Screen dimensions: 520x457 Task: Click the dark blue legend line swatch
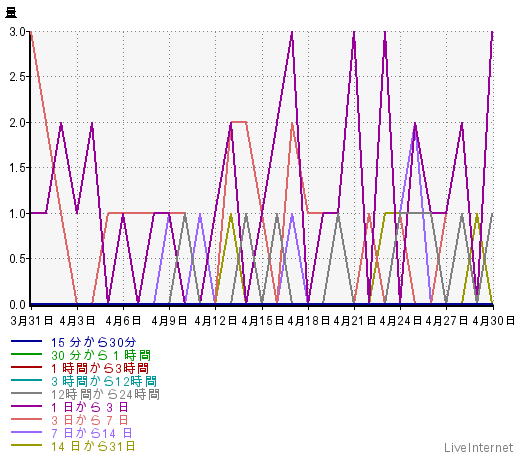click(26, 341)
